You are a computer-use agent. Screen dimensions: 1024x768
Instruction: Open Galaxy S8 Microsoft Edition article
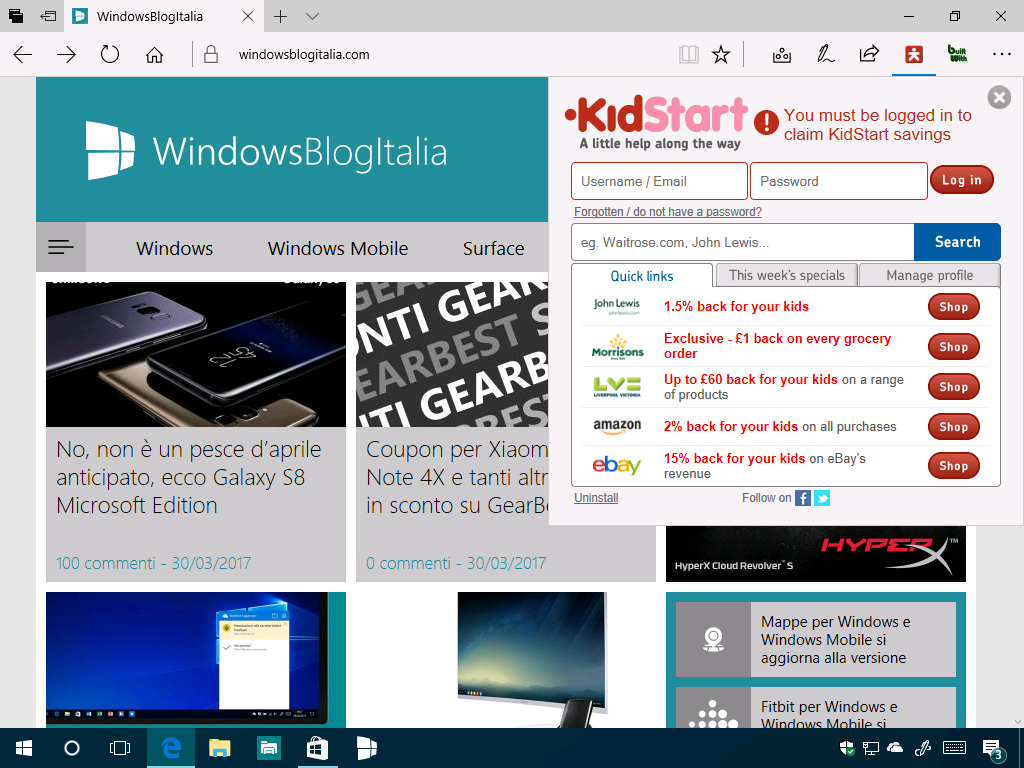pyautogui.click(x=189, y=477)
